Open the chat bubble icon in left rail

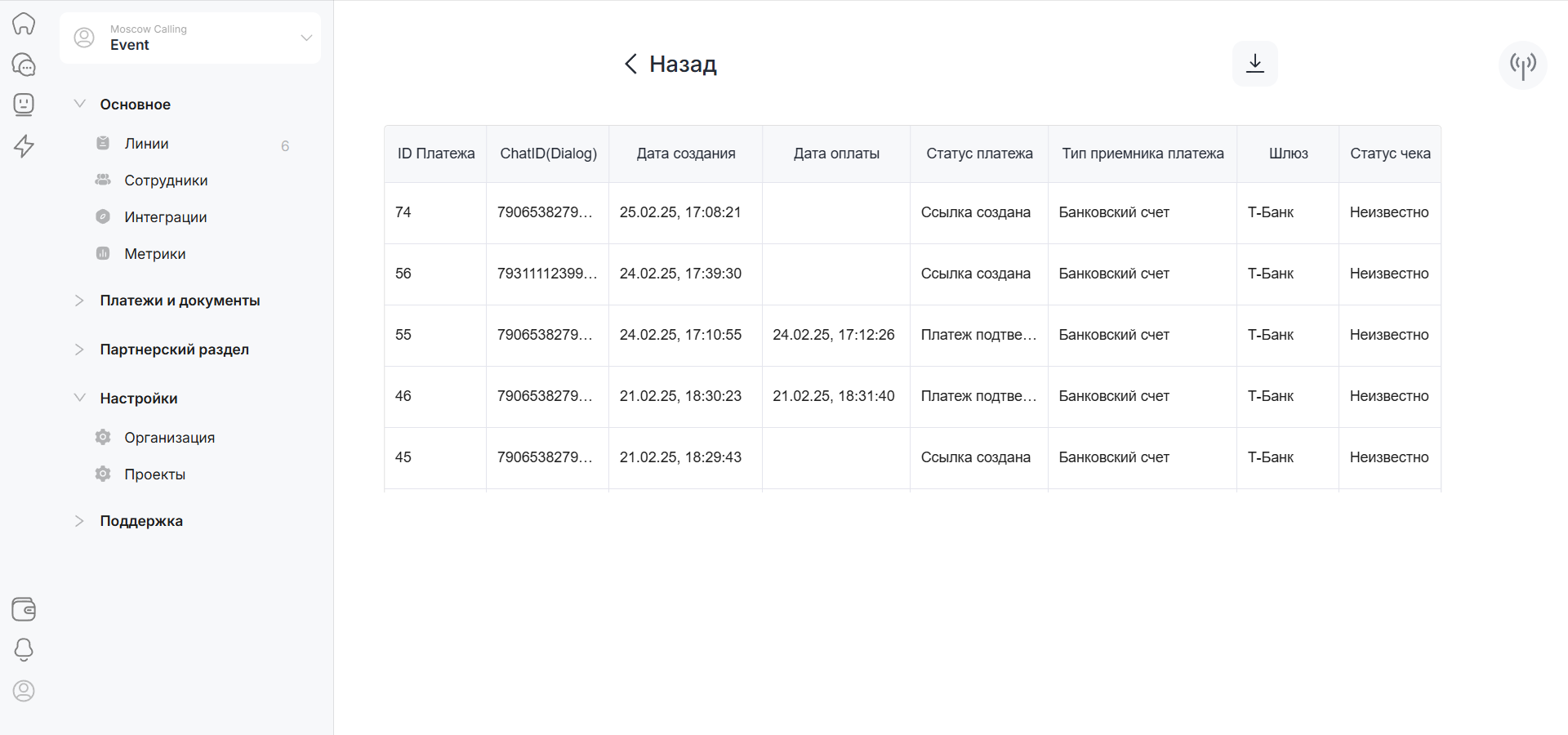click(24, 65)
